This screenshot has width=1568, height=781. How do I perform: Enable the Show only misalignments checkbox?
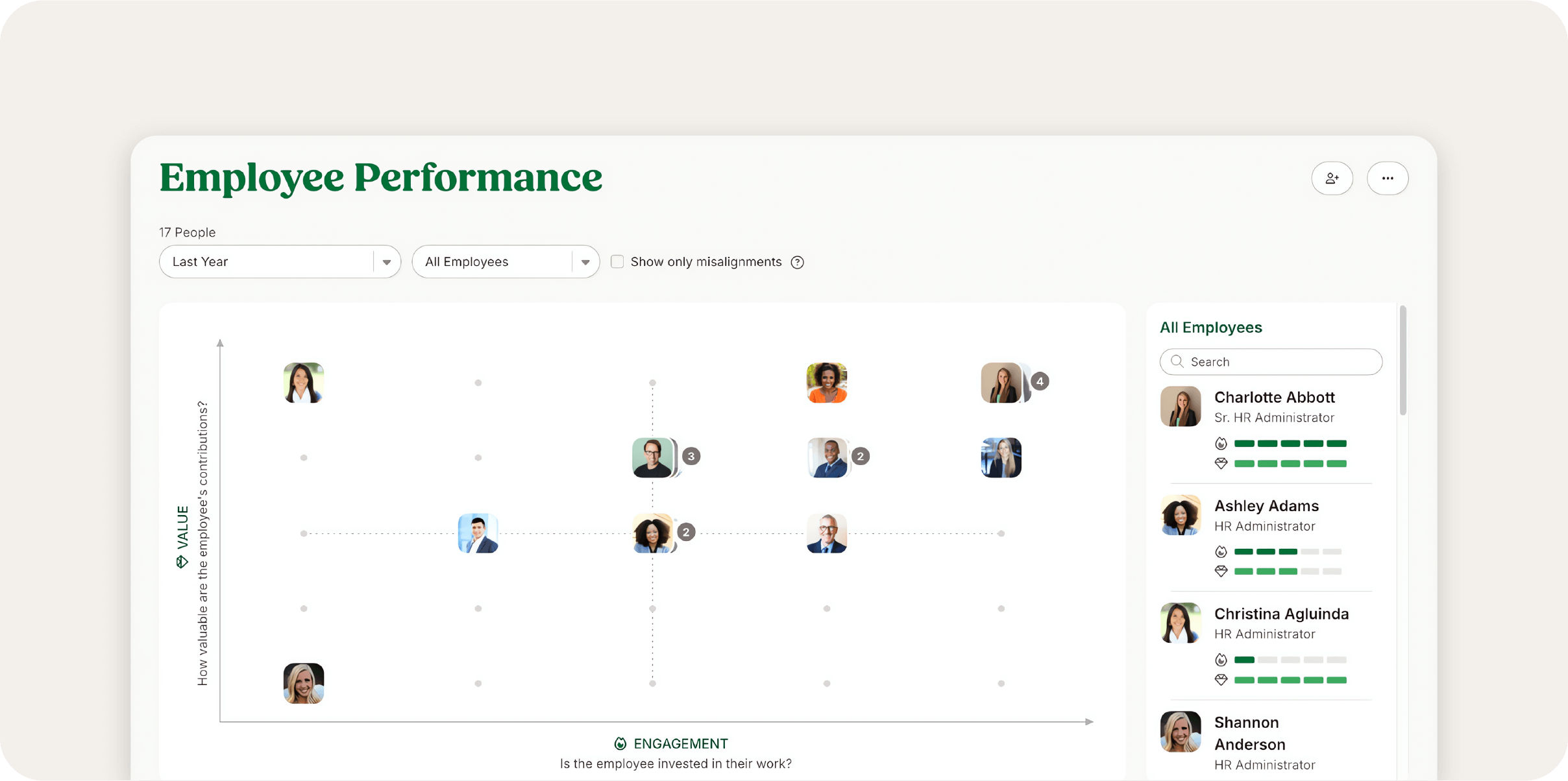[617, 261]
